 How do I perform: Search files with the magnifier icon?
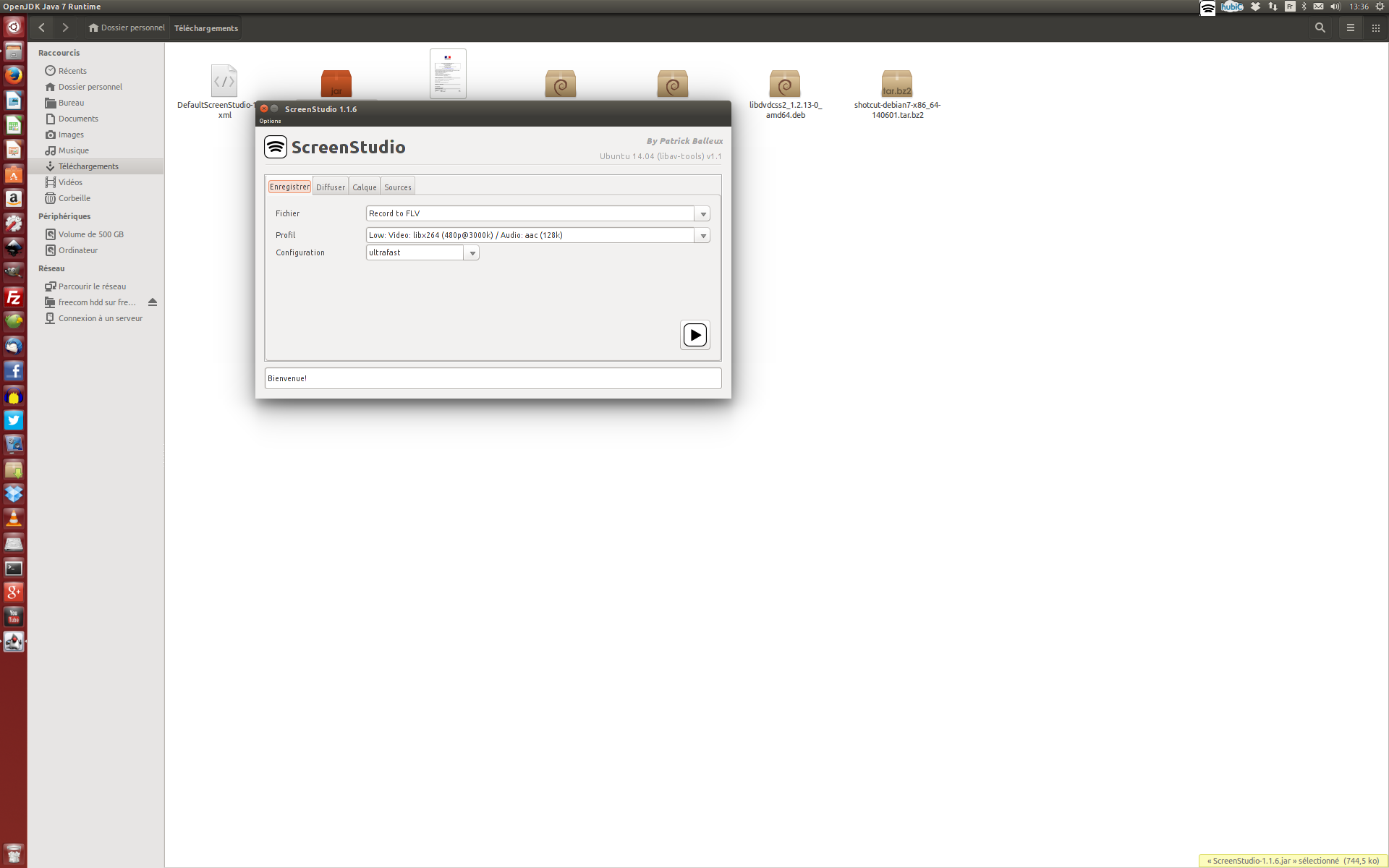tap(1320, 27)
